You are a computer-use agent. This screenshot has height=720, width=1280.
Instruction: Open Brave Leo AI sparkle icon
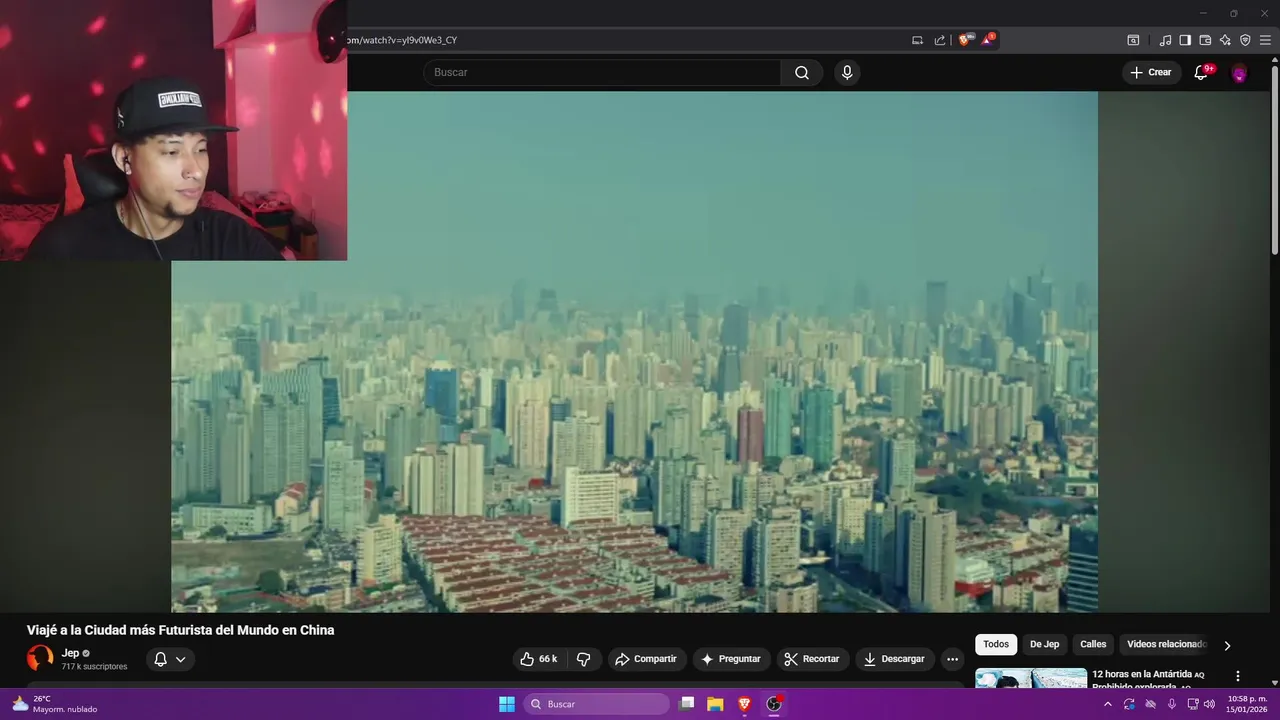point(1225,40)
